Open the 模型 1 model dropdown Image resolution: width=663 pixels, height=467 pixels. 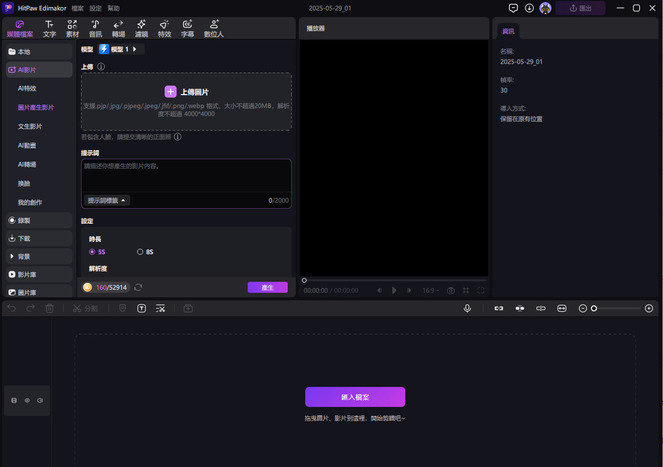point(121,49)
